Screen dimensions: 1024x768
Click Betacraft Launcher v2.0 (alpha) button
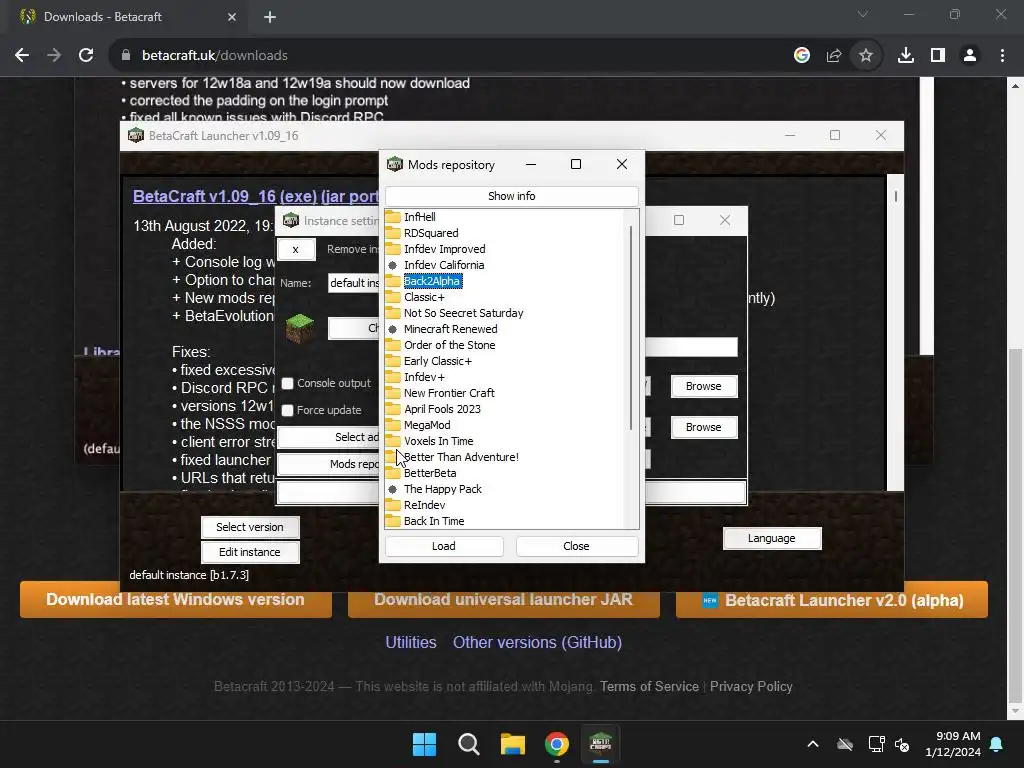(x=832, y=600)
